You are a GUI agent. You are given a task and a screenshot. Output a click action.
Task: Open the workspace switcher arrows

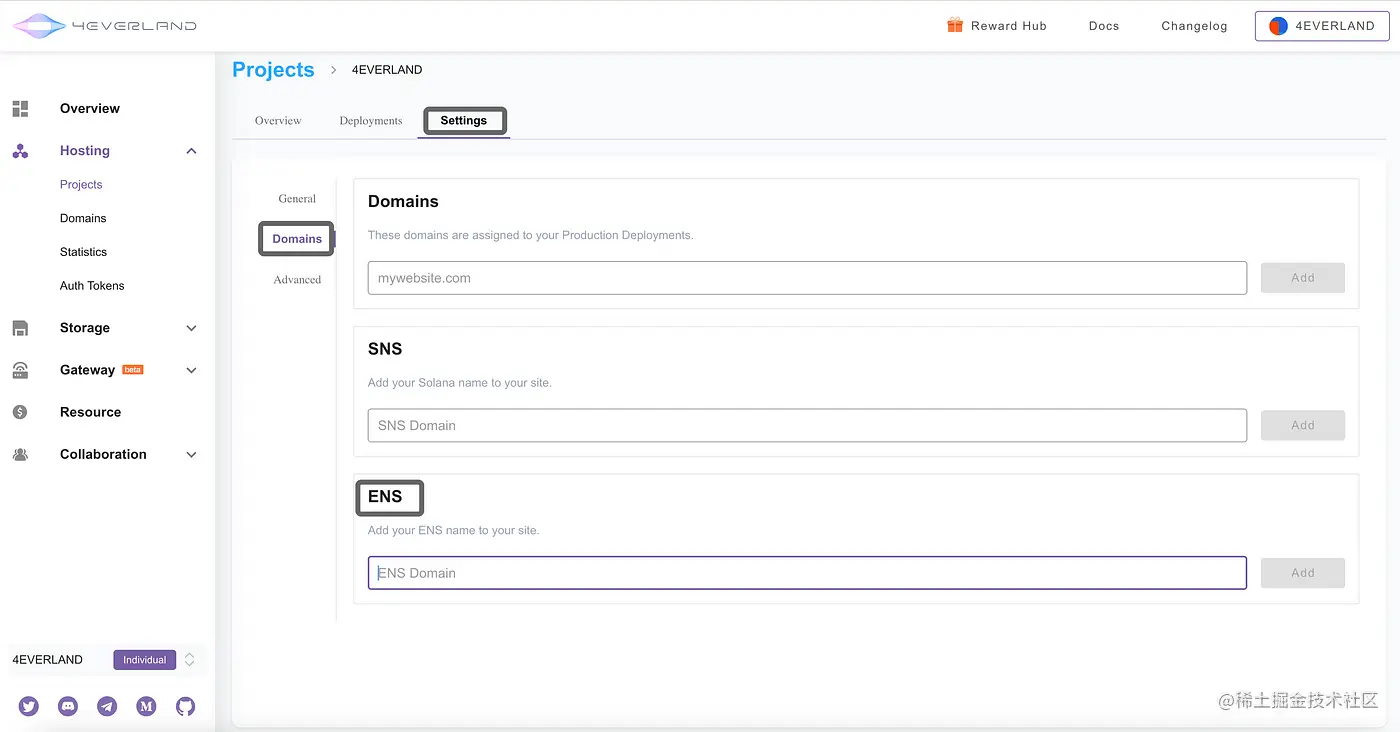189,660
